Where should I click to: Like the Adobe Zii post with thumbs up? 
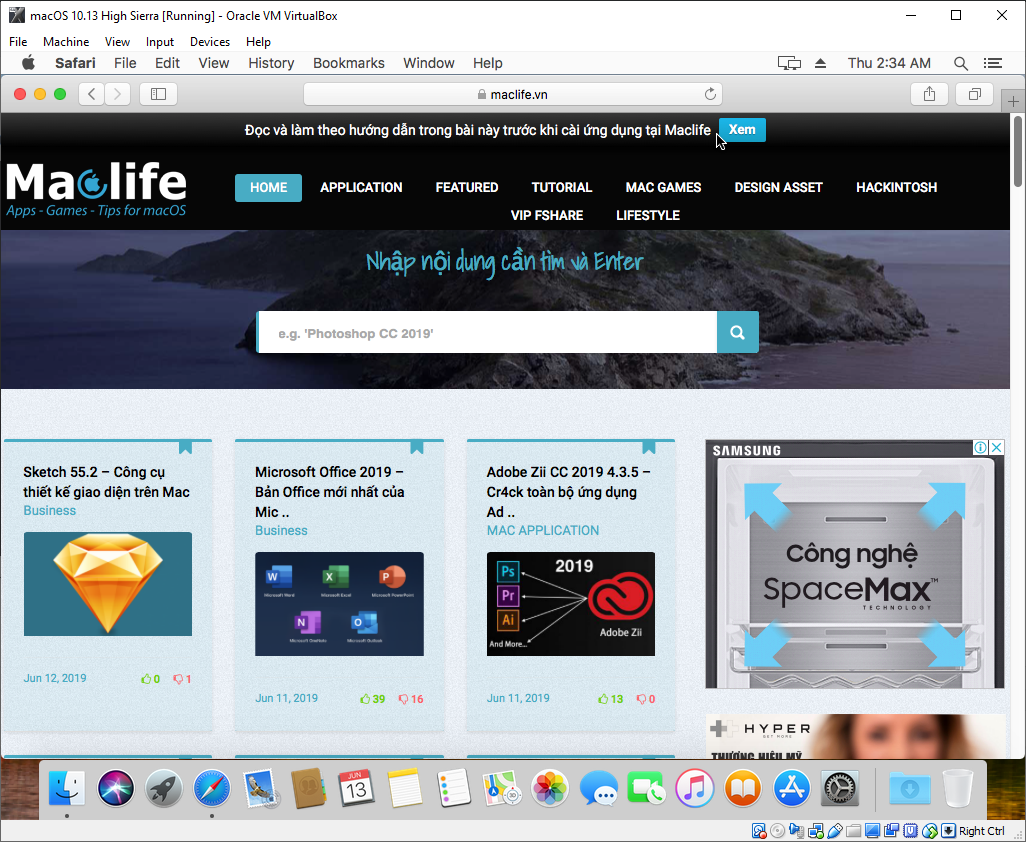tap(605, 699)
